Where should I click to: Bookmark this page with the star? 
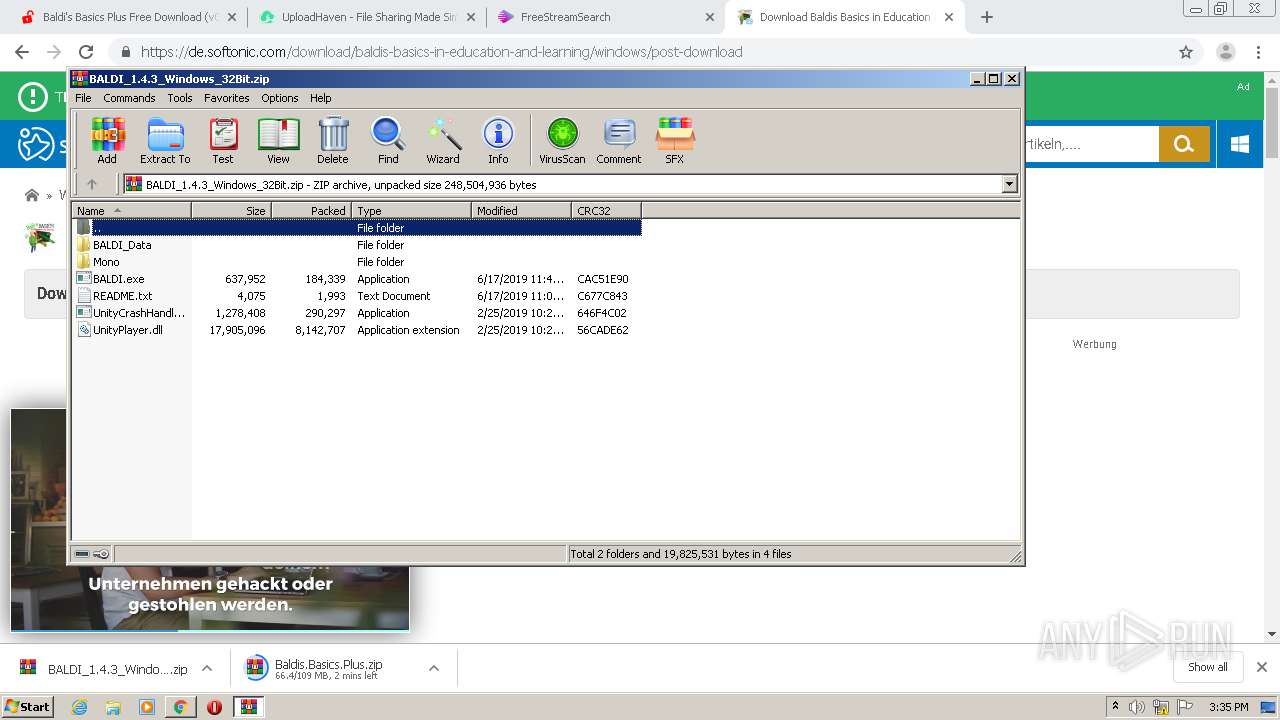(1186, 52)
